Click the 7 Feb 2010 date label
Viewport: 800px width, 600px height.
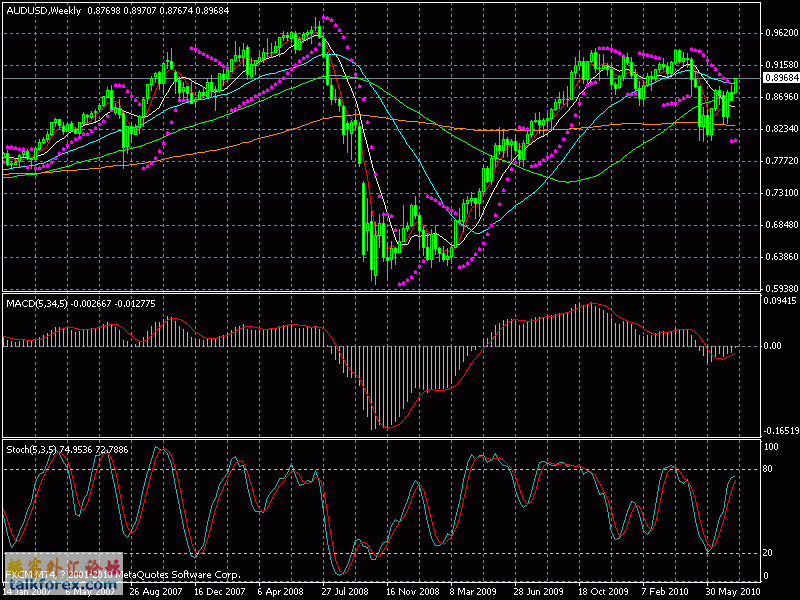(x=665, y=592)
